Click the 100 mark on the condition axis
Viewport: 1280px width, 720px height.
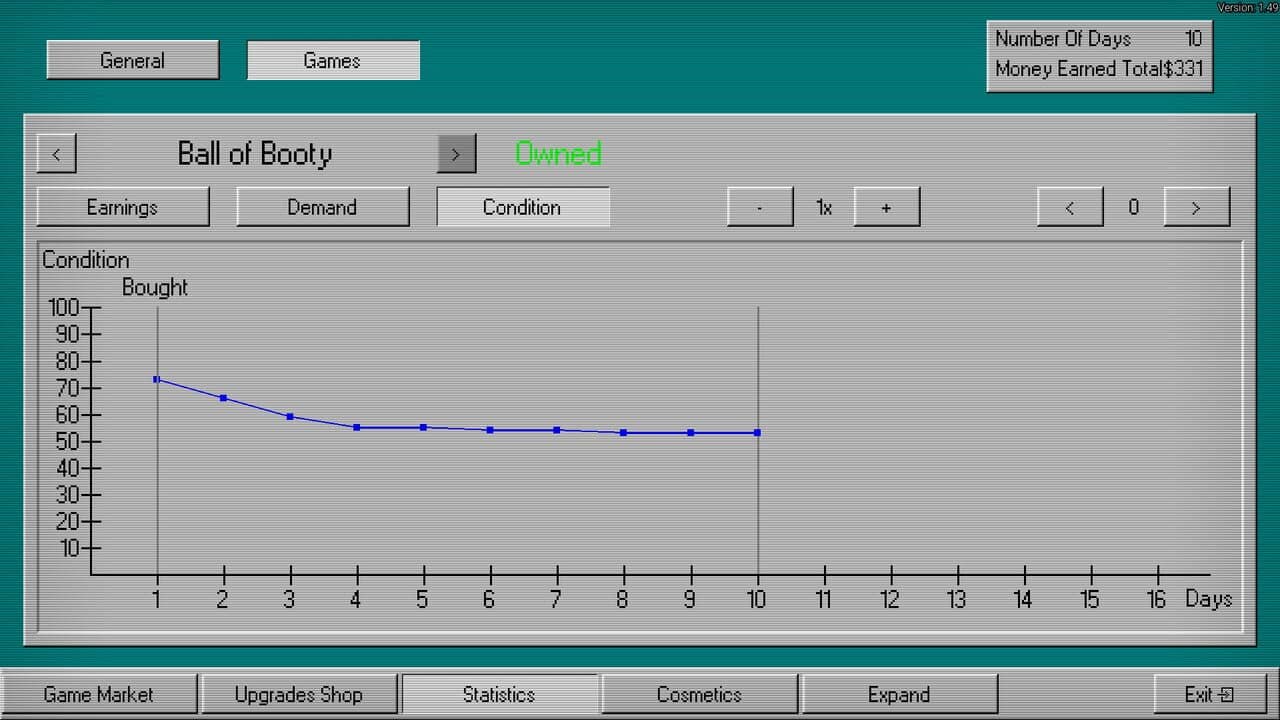(x=63, y=307)
